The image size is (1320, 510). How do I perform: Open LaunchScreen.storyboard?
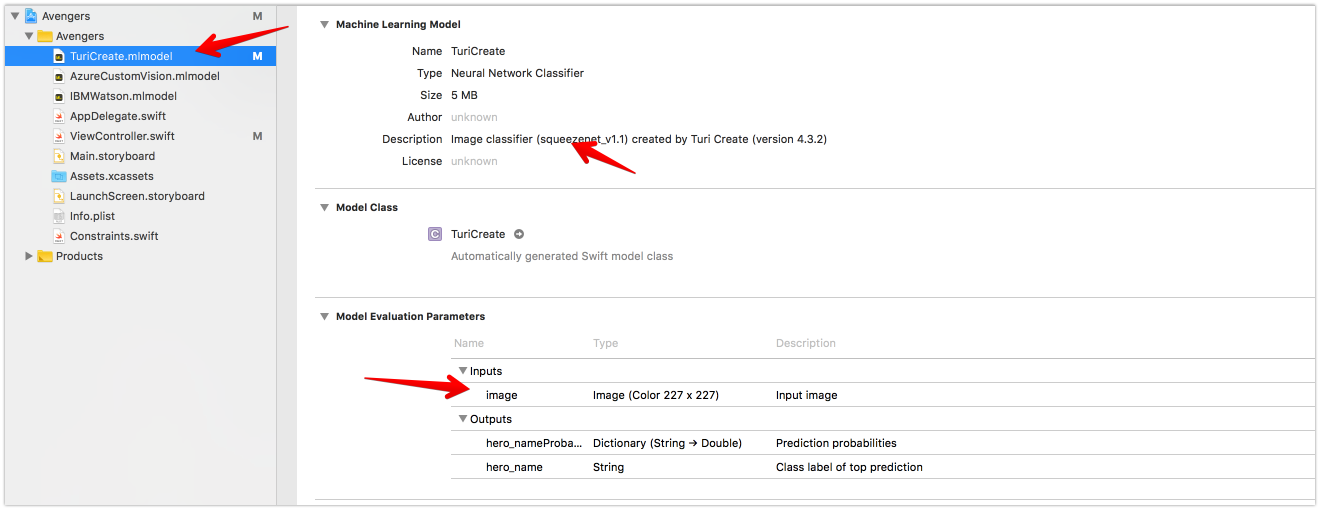tap(137, 196)
